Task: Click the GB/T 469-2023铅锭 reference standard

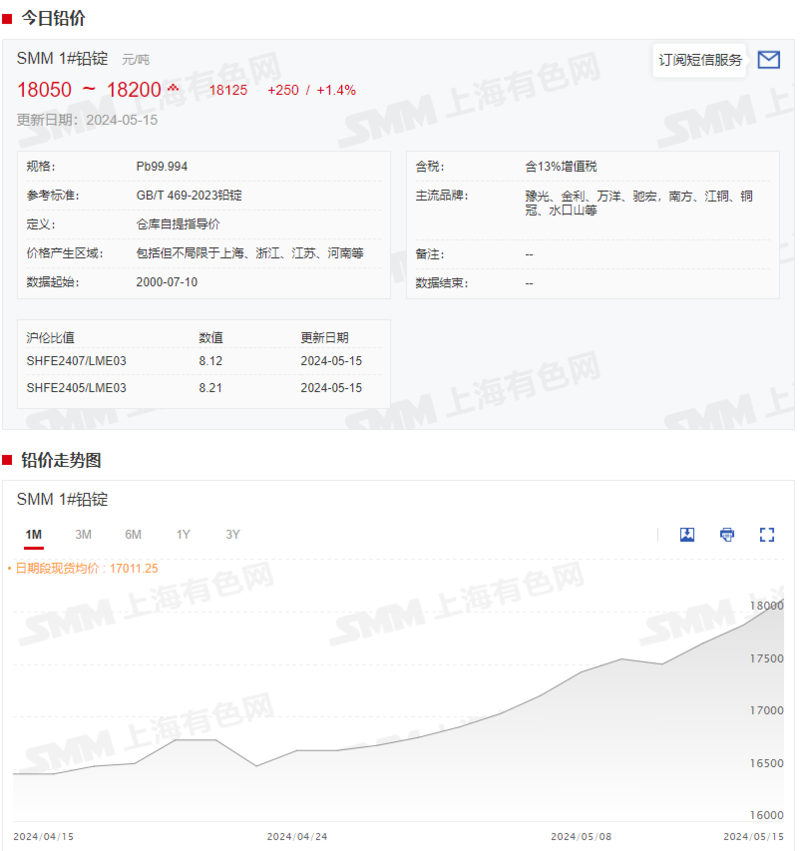Action: 189,195
